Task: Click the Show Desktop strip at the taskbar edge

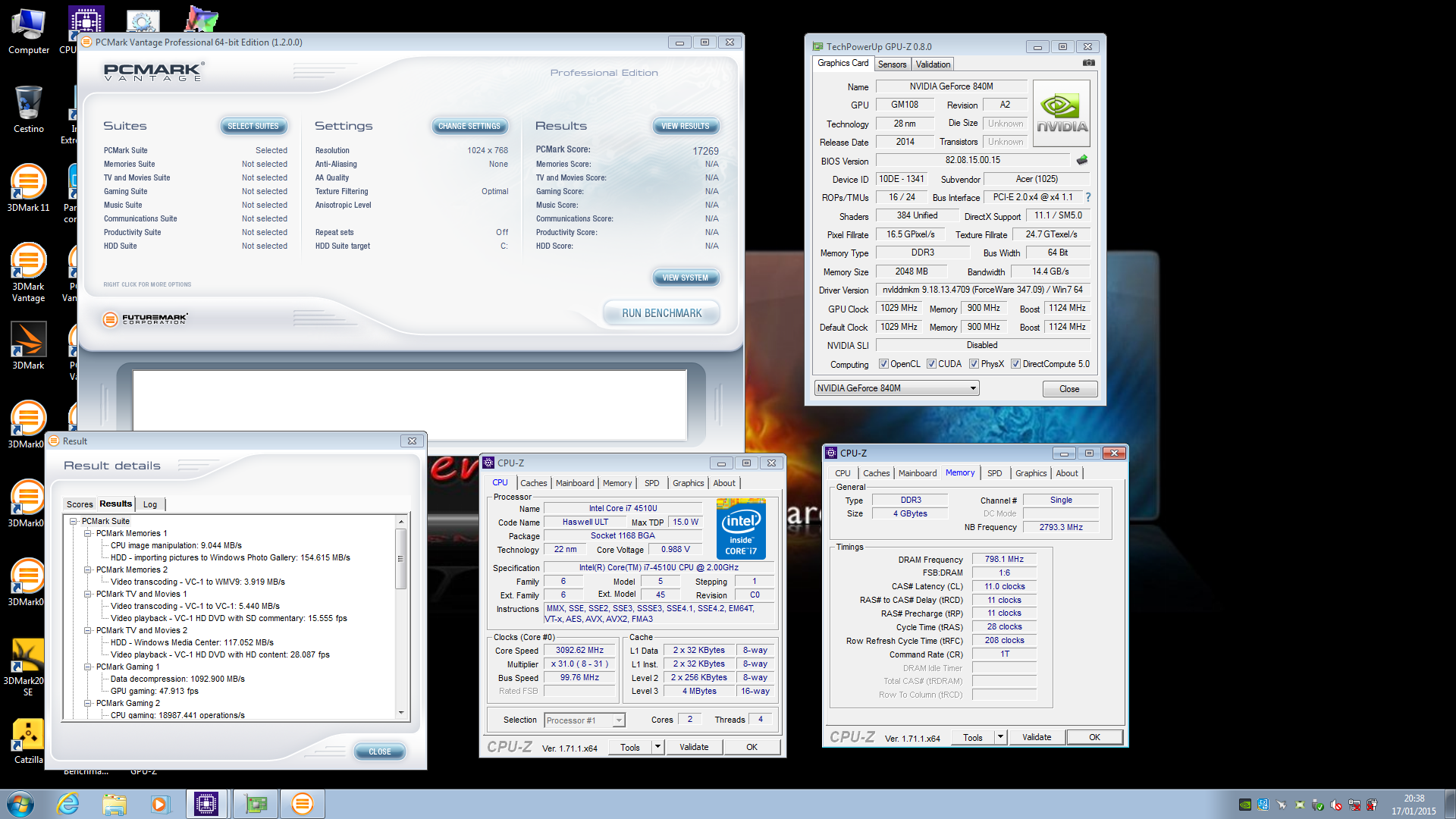Action: pyautogui.click(x=1449, y=804)
